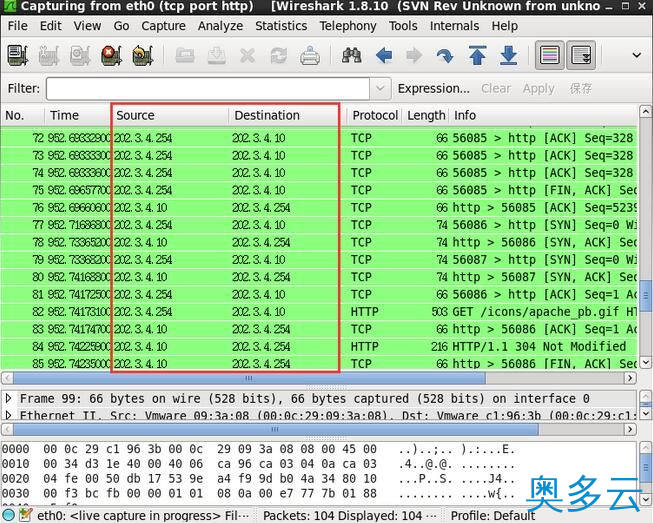The height and width of the screenshot is (523, 653).
Task: Click the packet list horizontal scrollbar
Action: (x=249, y=378)
